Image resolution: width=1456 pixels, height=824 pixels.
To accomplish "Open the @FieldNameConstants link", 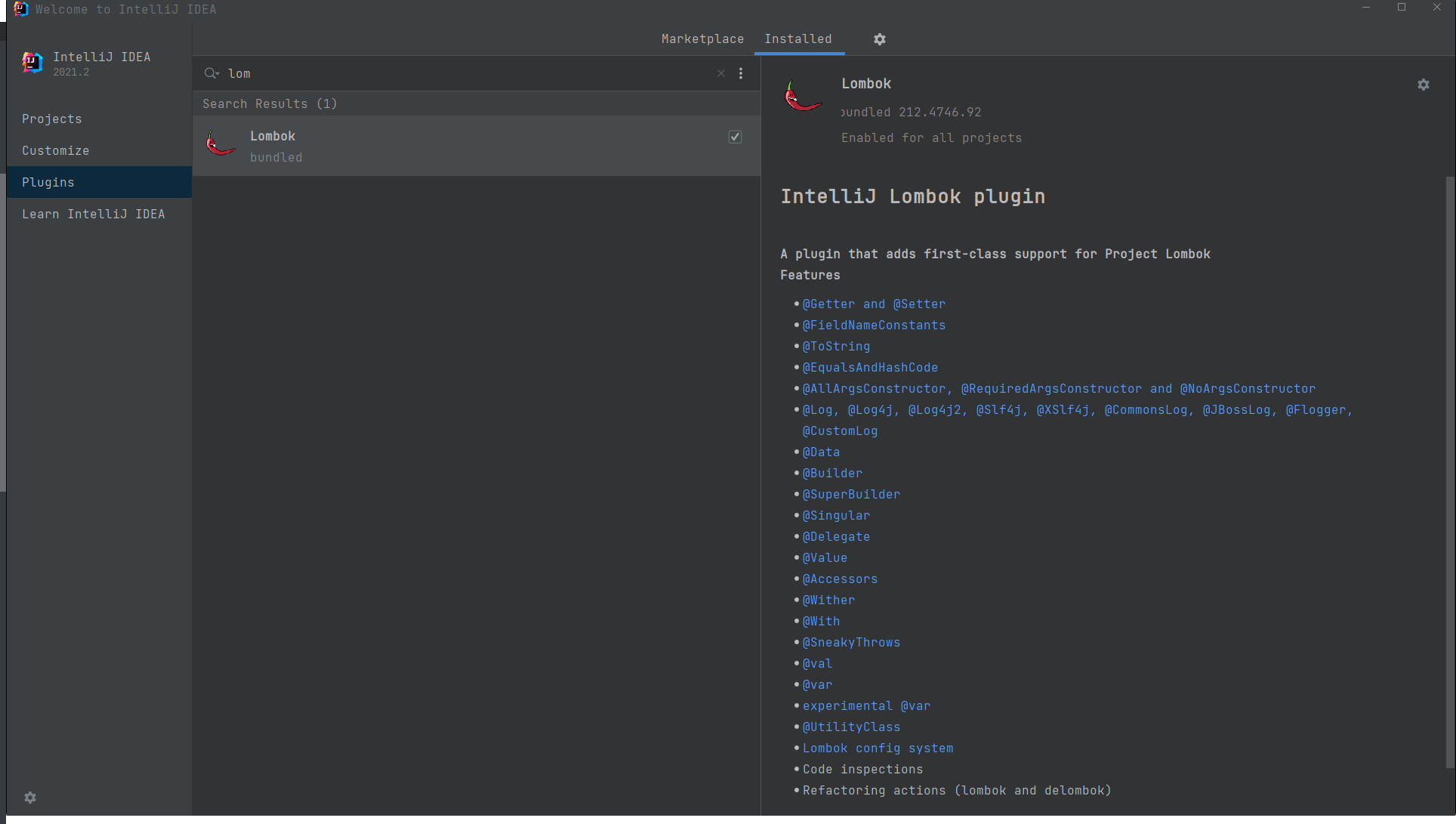I will [x=874, y=325].
